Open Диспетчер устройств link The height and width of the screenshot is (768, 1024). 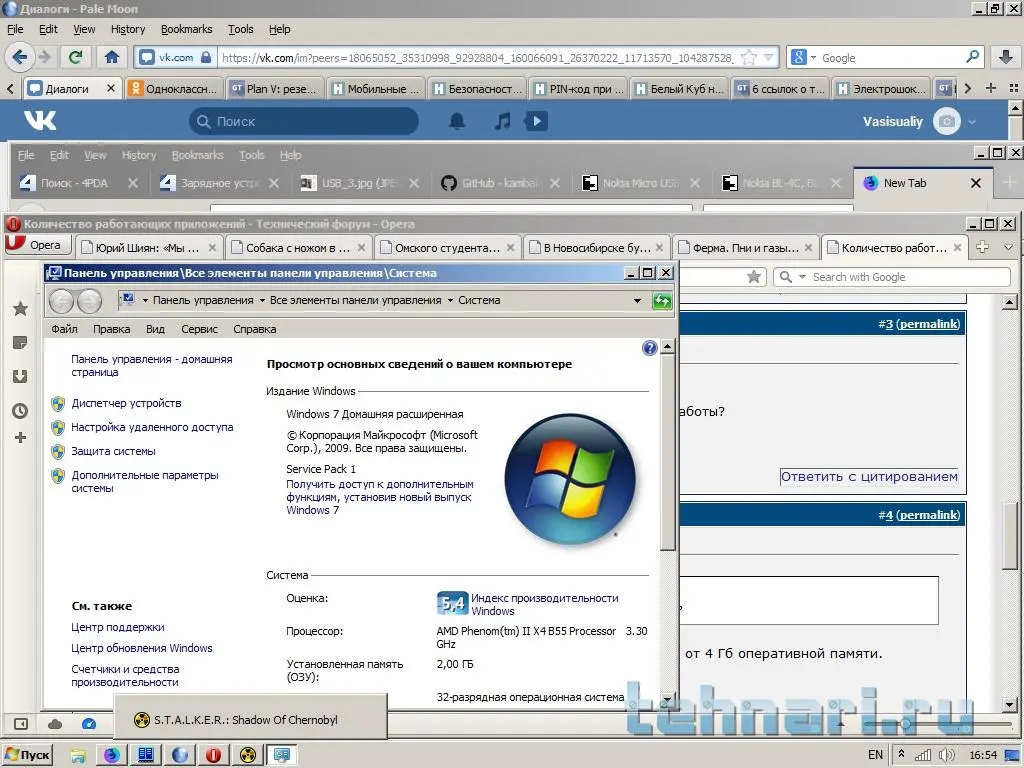point(126,403)
